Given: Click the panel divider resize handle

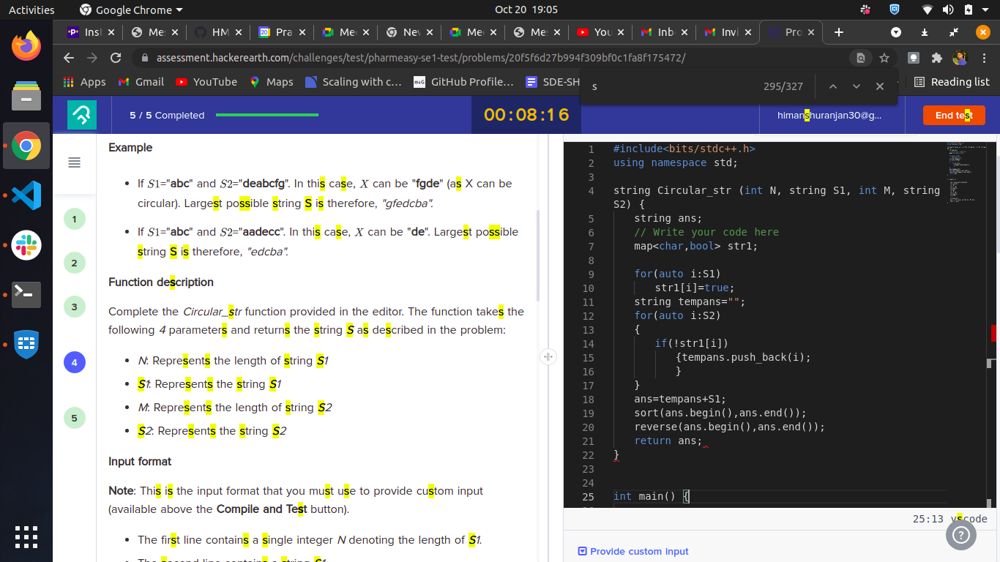Looking at the screenshot, I should coord(548,357).
